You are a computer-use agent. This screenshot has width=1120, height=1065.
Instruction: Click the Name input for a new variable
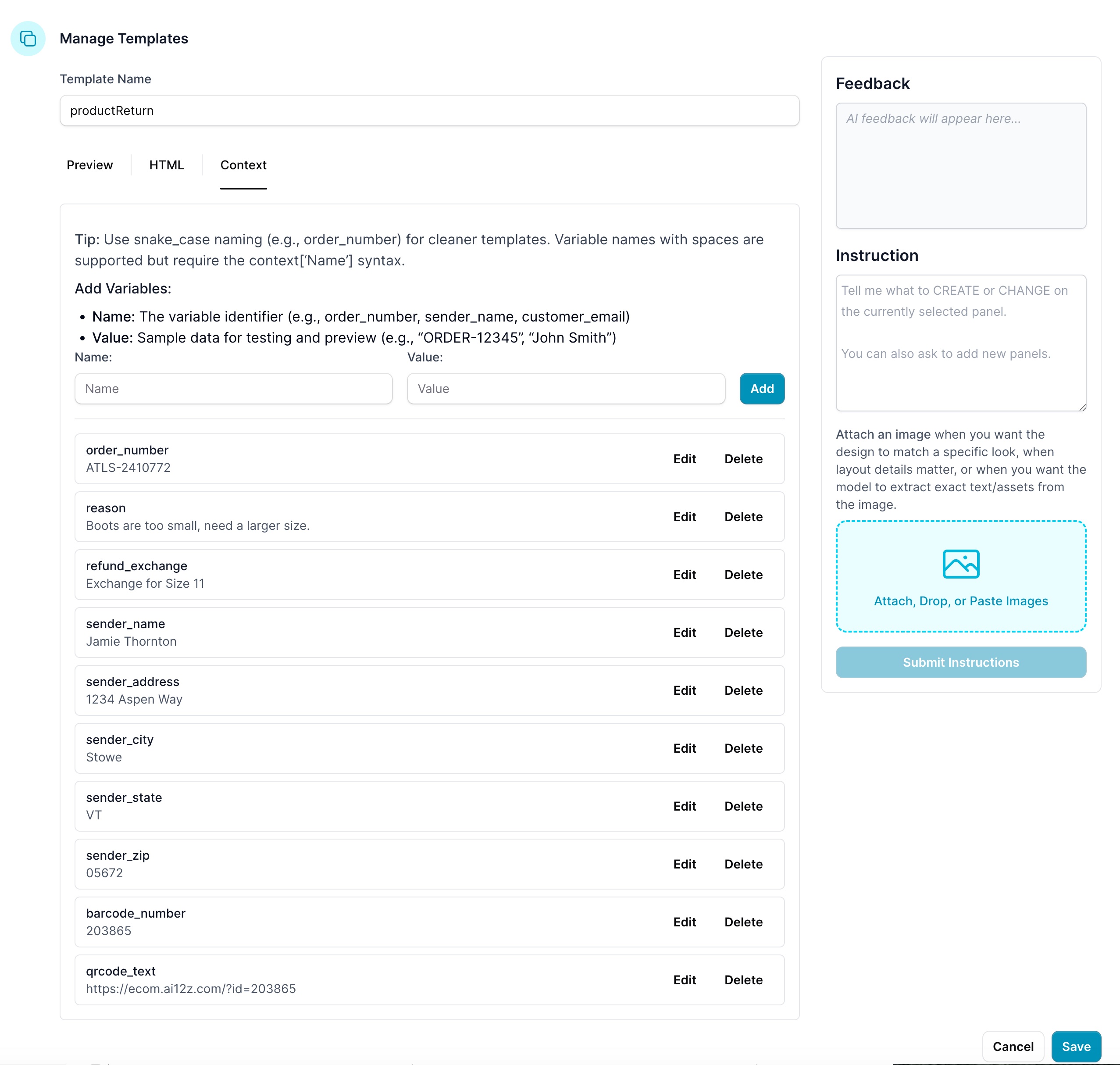point(233,388)
